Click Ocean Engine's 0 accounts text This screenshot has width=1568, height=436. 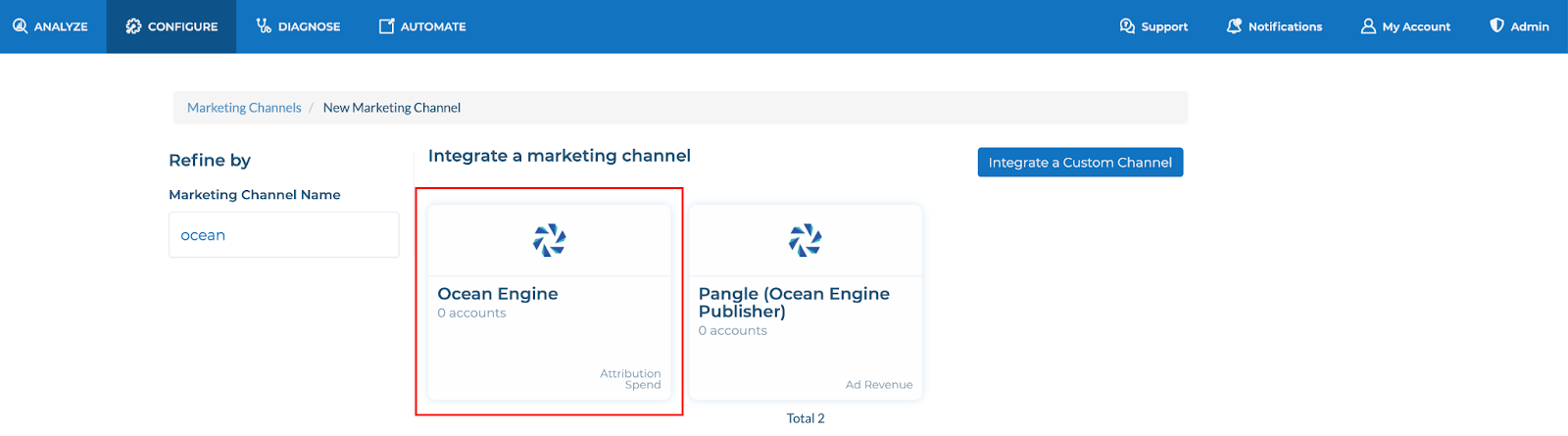tap(471, 314)
